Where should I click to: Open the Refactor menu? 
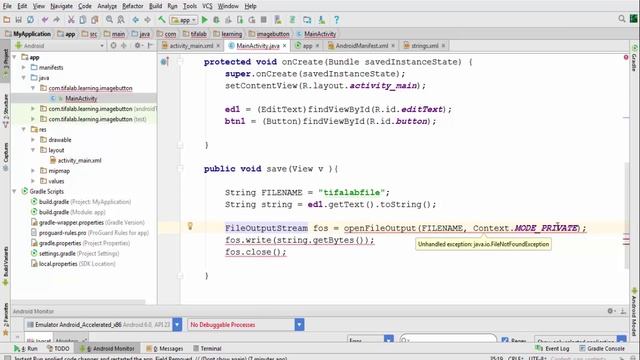coord(133,6)
